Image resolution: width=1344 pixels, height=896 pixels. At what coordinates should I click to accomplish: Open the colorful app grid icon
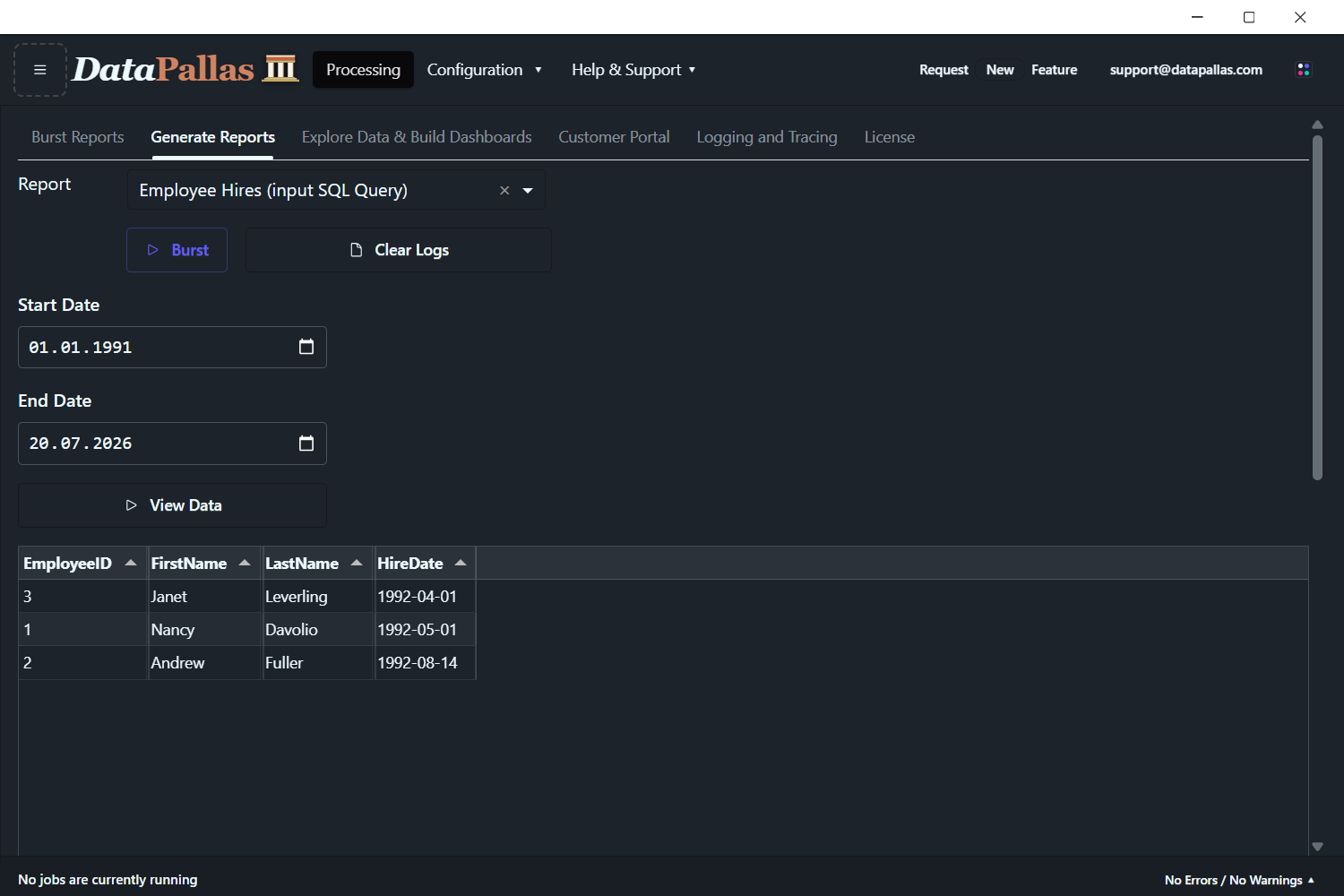[1304, 70]
